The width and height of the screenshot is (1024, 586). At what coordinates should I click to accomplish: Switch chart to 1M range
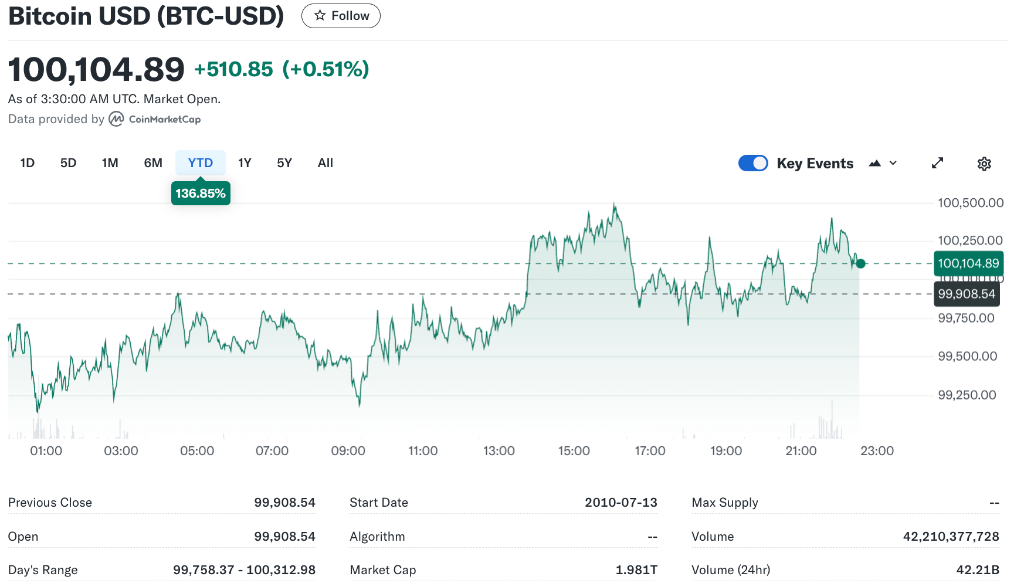coord(110,163)
